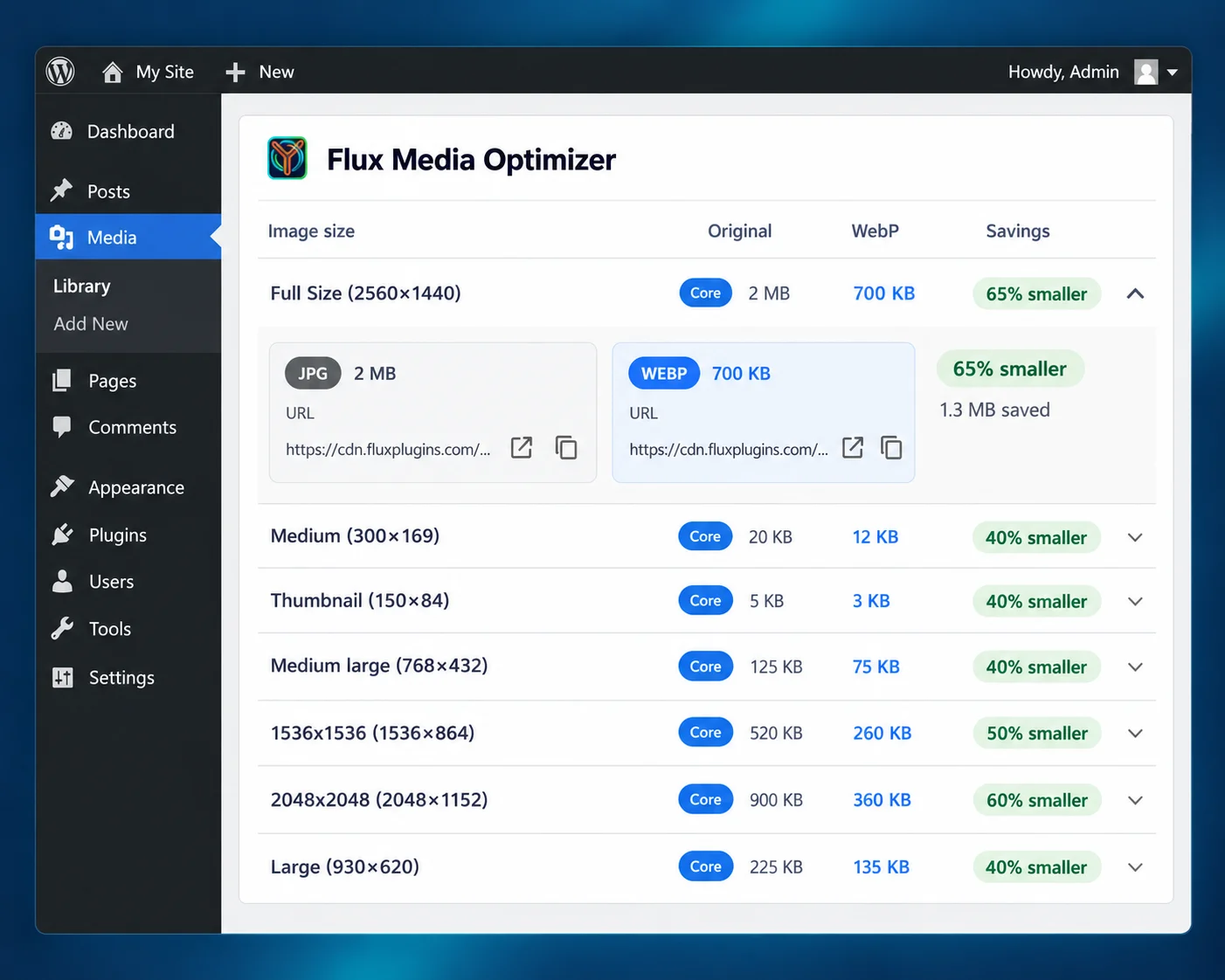The width and height of the screenshot is (1225, 980).
Task: Click the Comments bubble icon
Action: click(x=62, y=426)
